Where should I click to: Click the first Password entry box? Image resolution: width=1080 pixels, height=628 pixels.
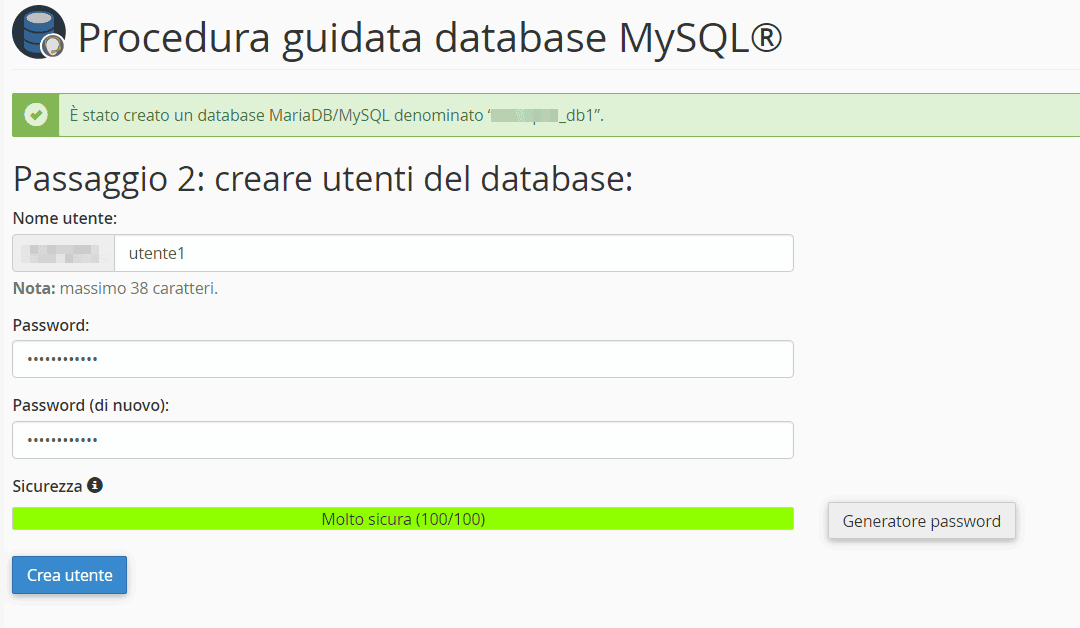click(402, 359)
